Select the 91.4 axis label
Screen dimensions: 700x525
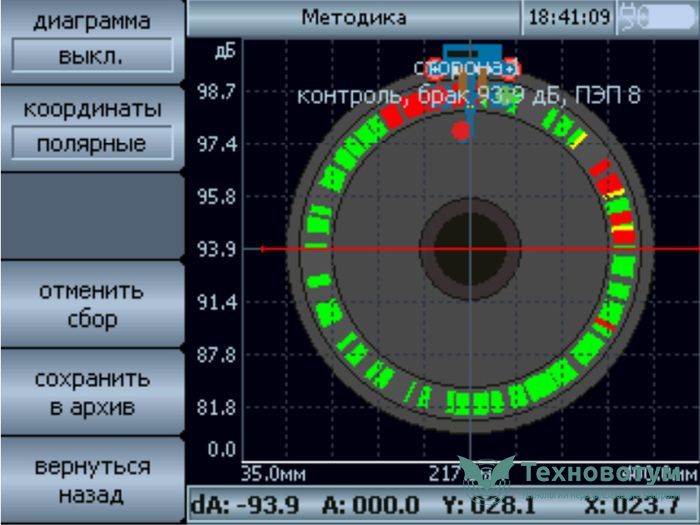point(217,303)
